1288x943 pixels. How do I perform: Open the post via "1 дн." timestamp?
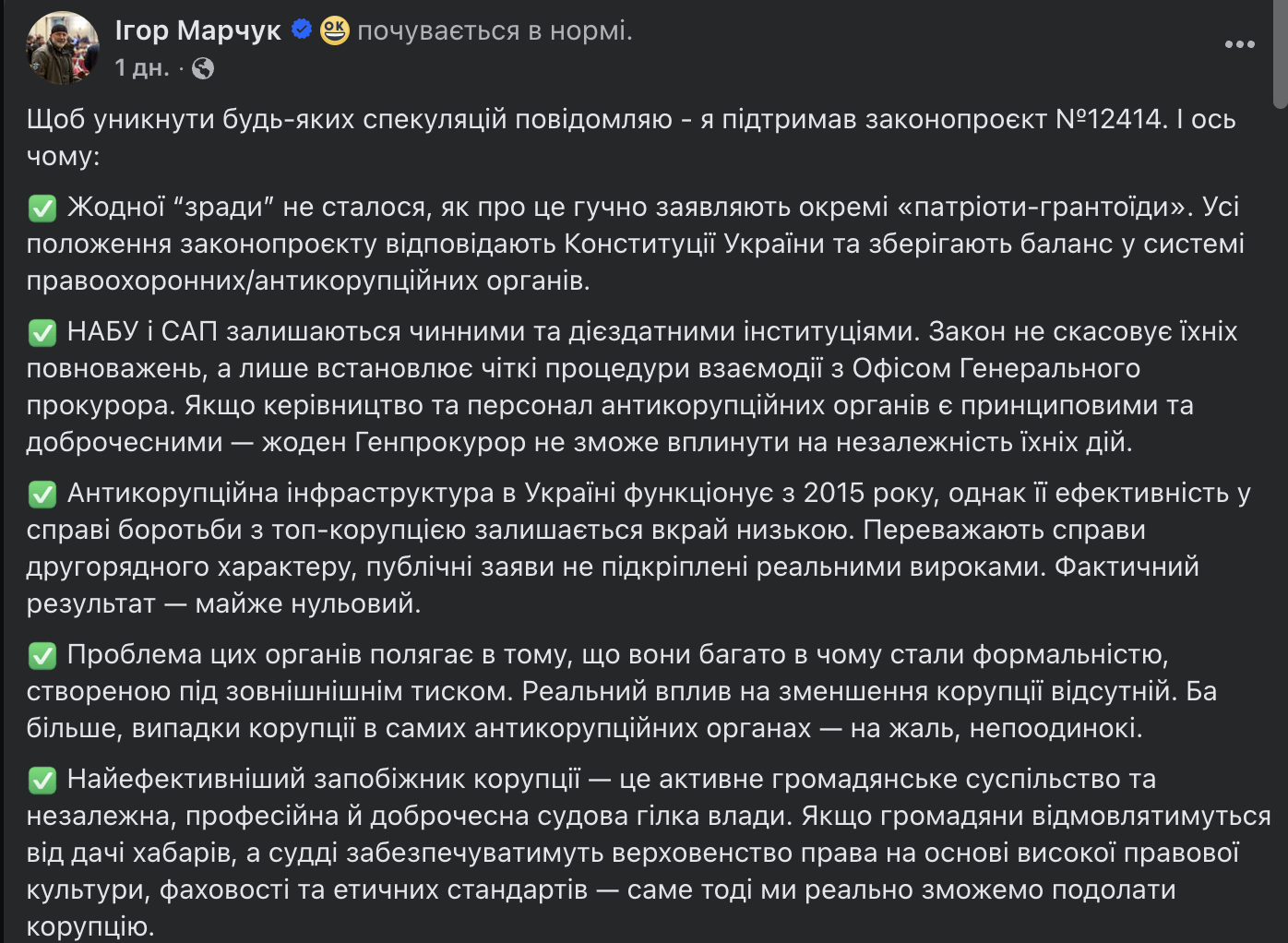142,67
